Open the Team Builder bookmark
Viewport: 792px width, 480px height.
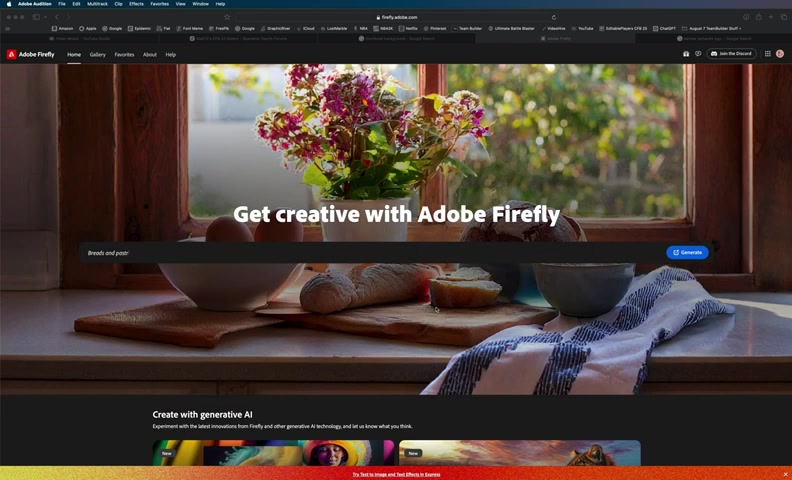(467, 28)
